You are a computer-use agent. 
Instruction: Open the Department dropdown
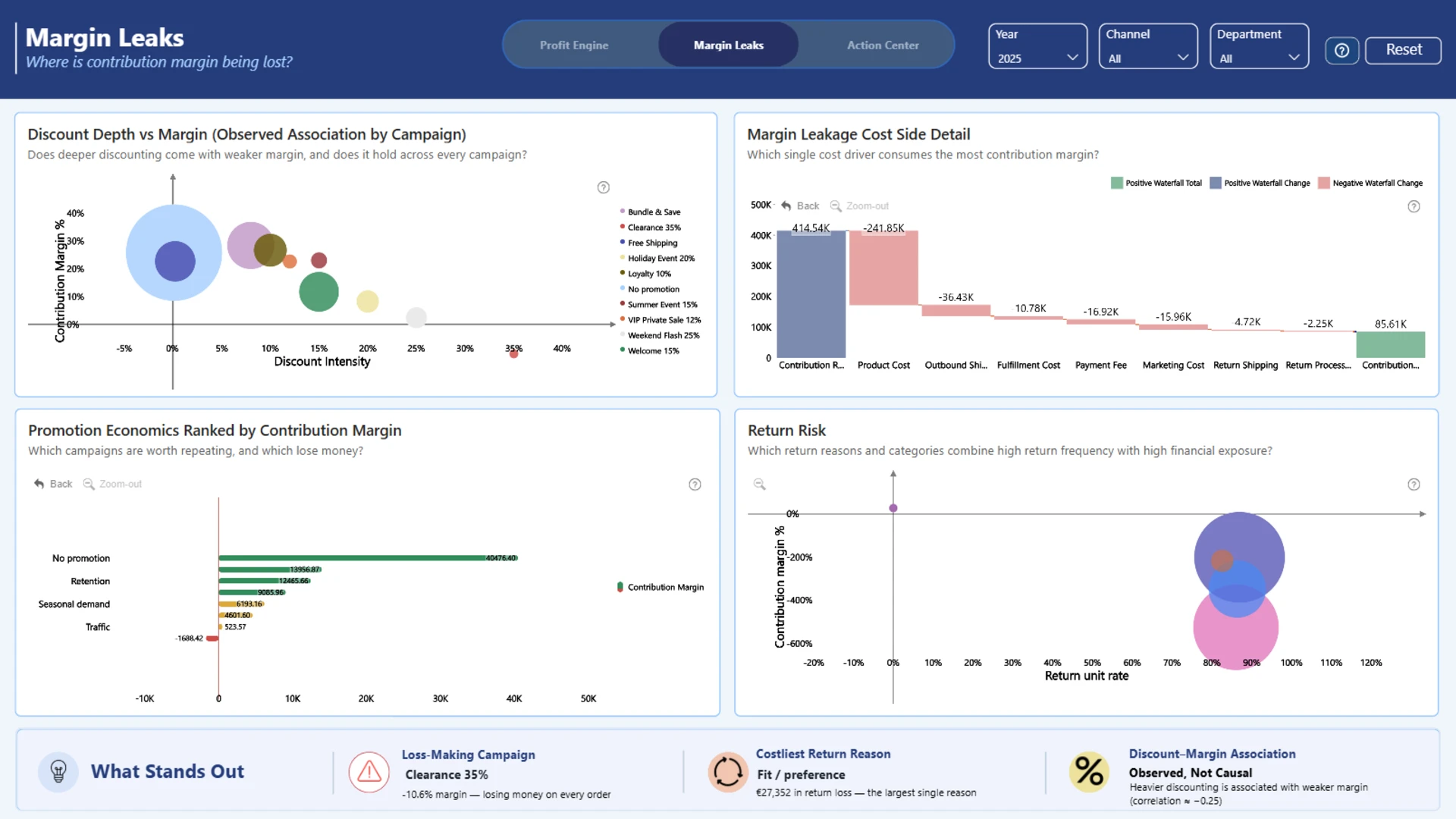pyautogui.click(x=1259, y=46)
